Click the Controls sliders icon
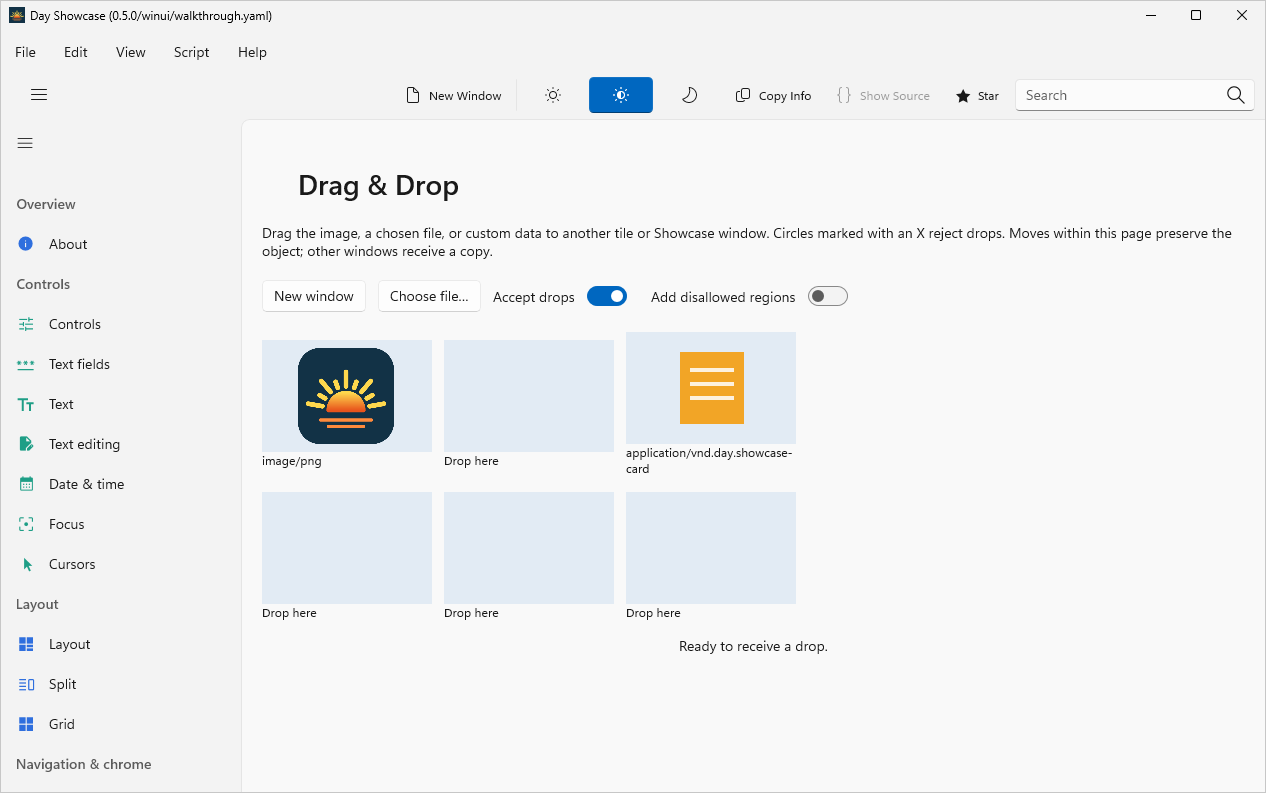1266x793 pixels. click(x=27, y=324)
